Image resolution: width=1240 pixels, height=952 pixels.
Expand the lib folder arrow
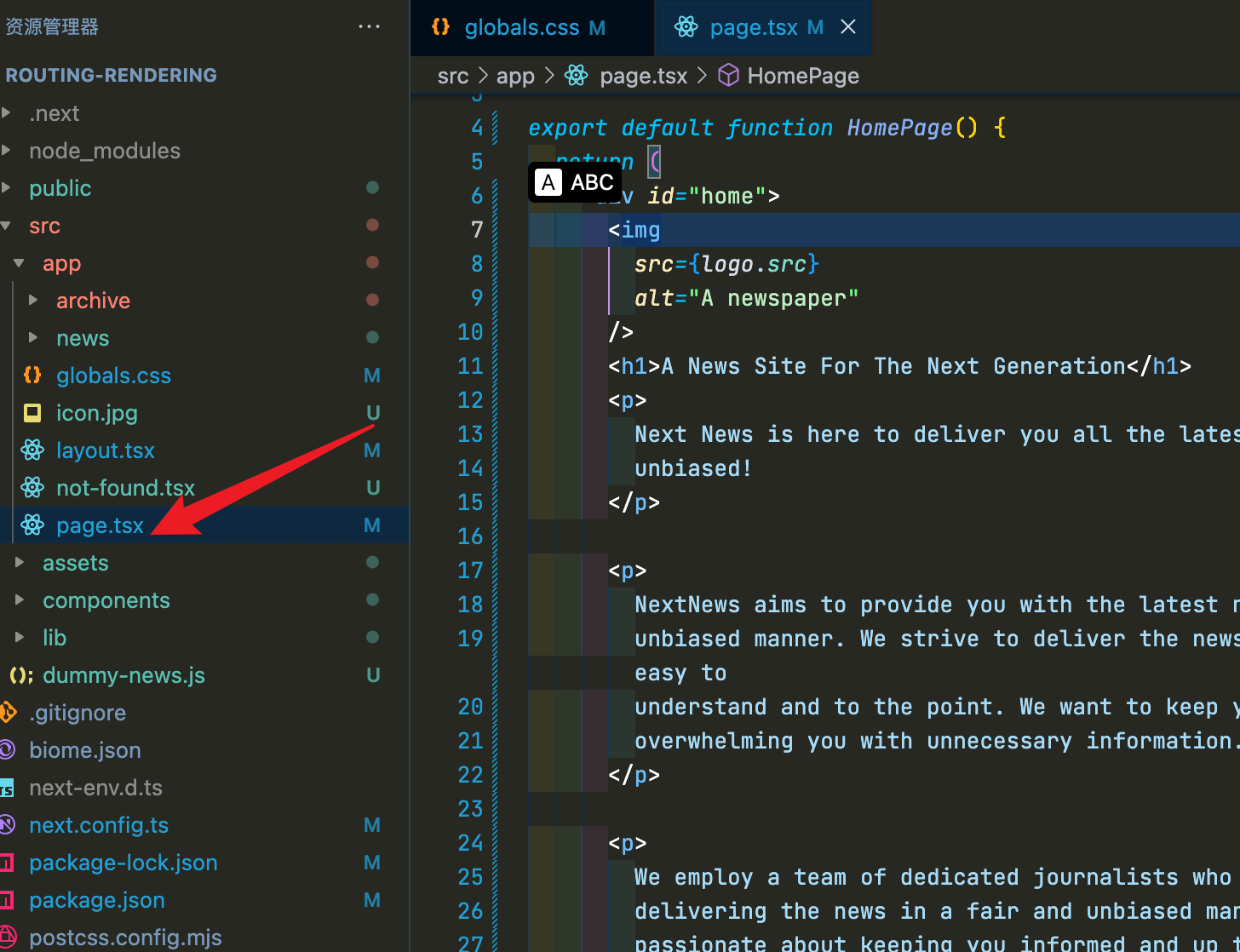pyautogui.click(x=20, y=638)
